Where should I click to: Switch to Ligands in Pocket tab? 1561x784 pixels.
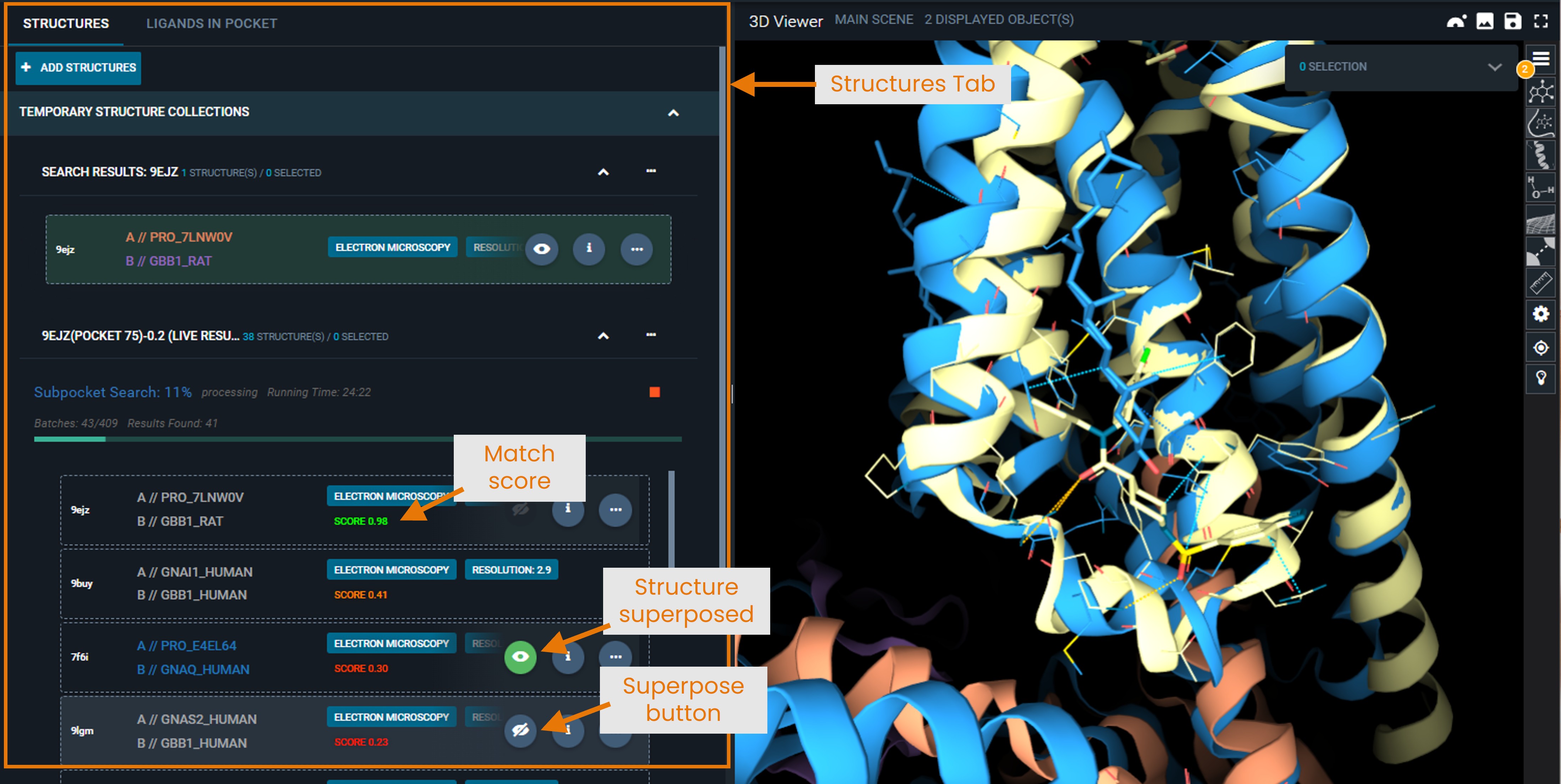click(x=211, y=24)
